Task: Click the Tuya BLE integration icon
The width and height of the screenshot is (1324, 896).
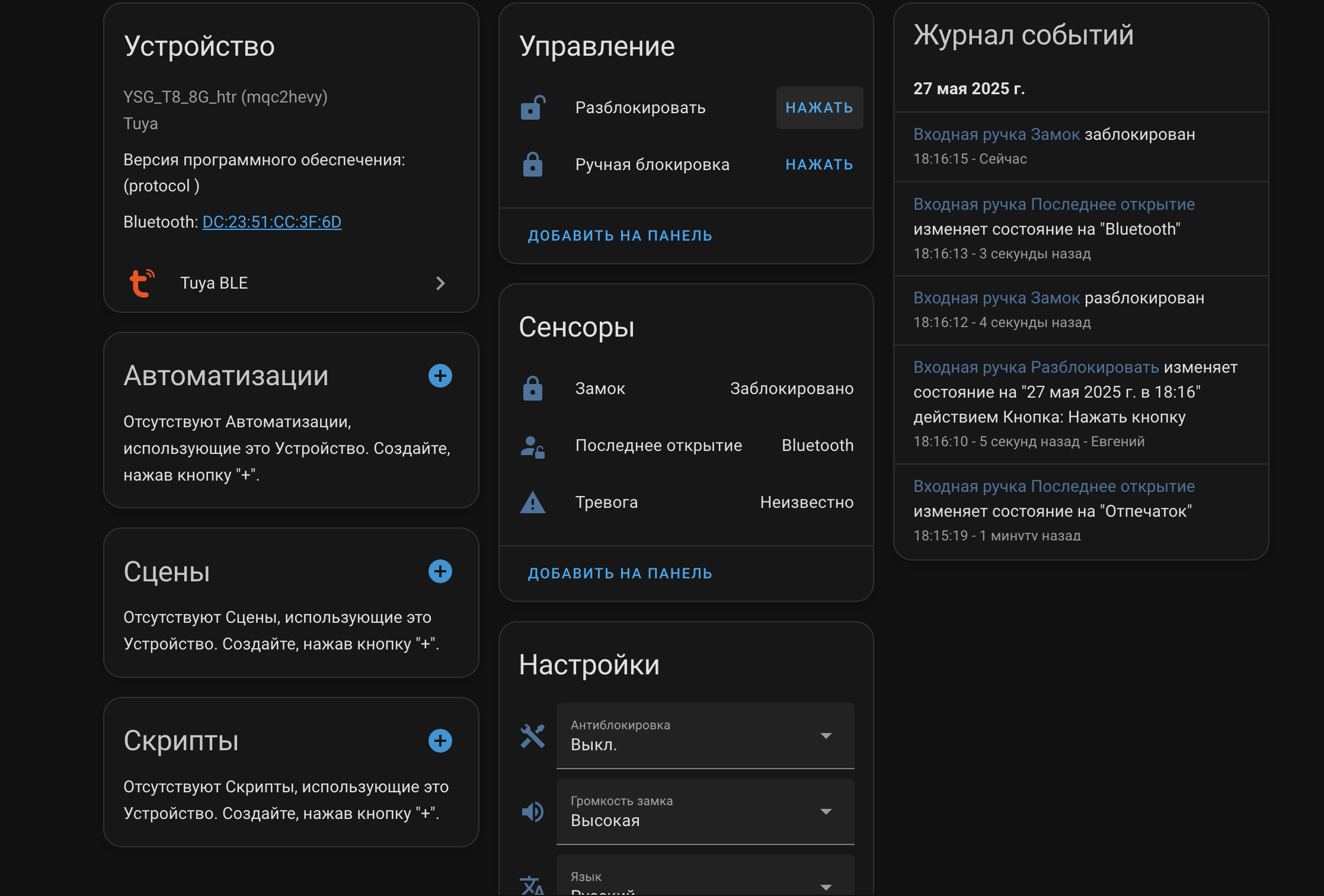Action: tap(141, 283)
